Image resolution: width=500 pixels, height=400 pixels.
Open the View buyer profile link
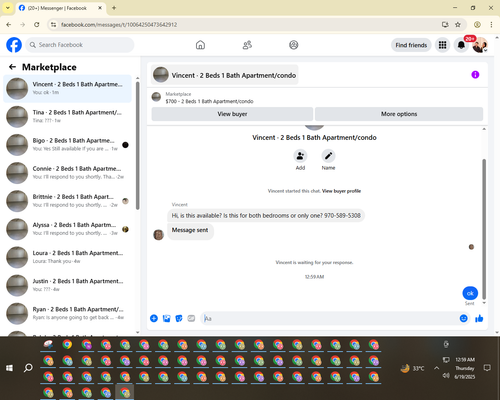[x=341, y=191]
